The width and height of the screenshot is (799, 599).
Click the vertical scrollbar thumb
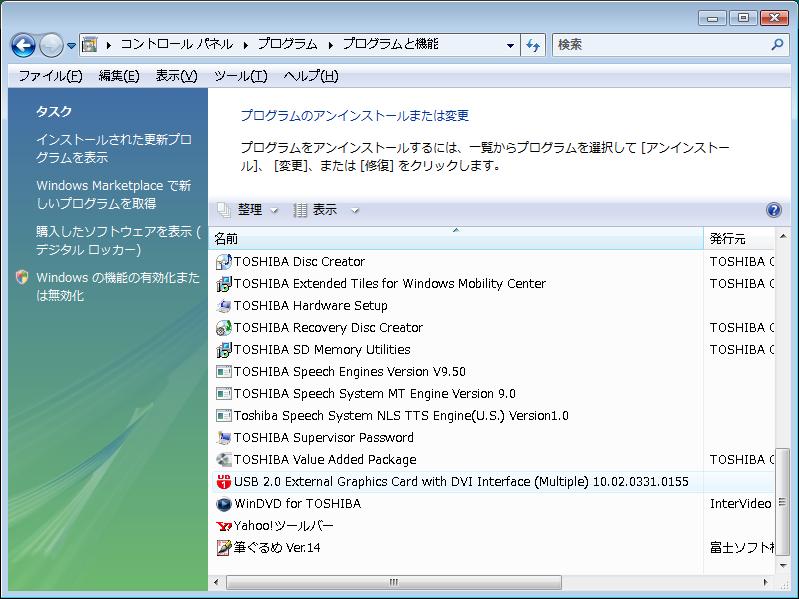(782, 503)
